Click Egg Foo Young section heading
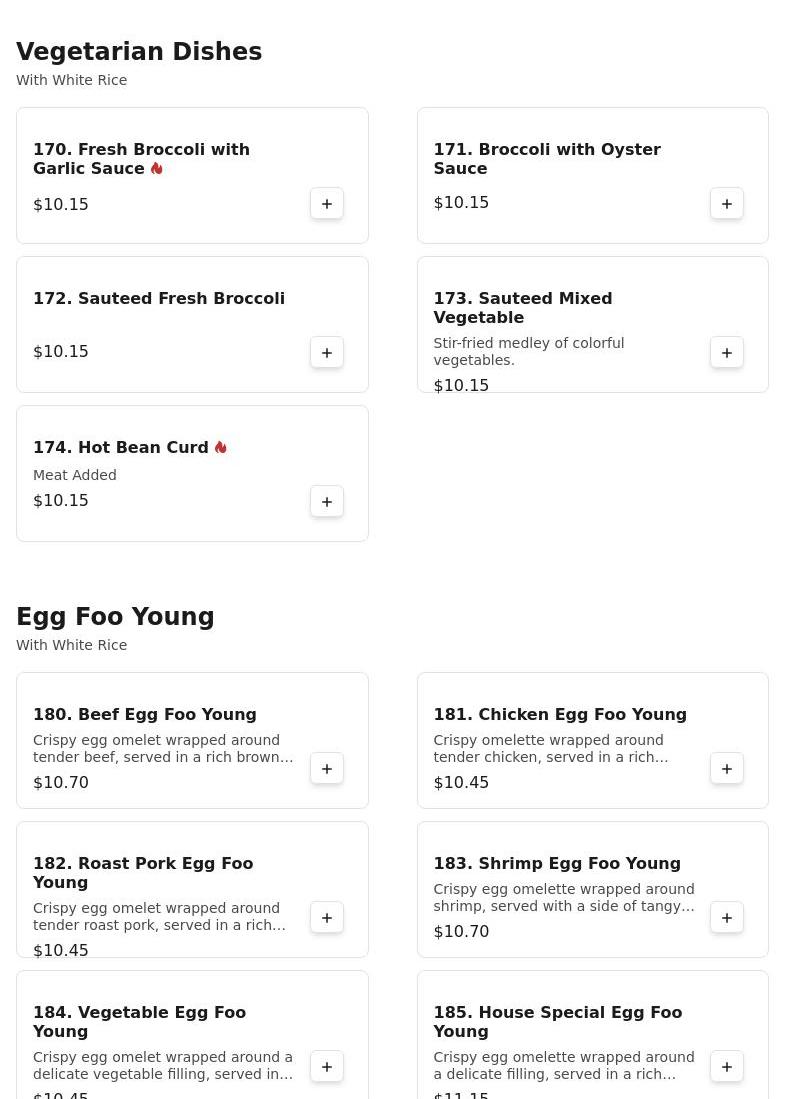This screenshot has width=785, height=1099. pyautogui.click(x=115, y=616)
